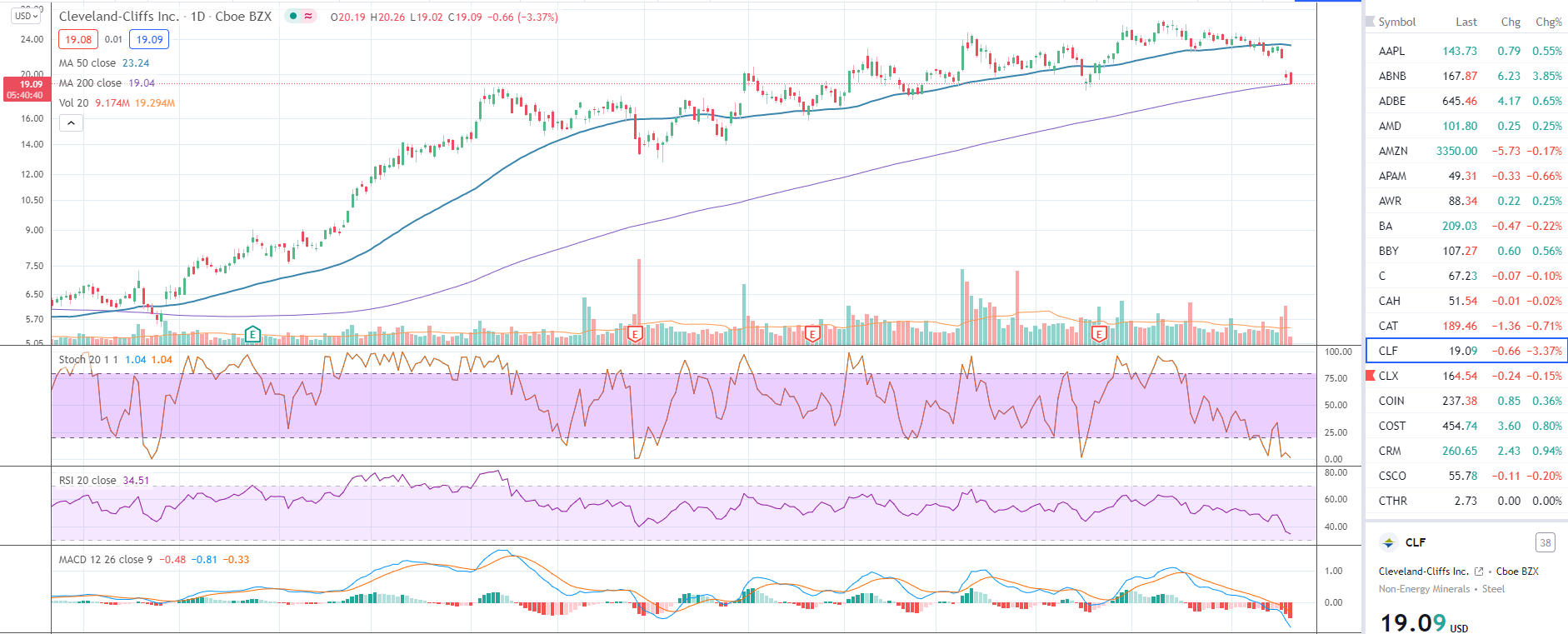Click the green market status dot icon

293,16
